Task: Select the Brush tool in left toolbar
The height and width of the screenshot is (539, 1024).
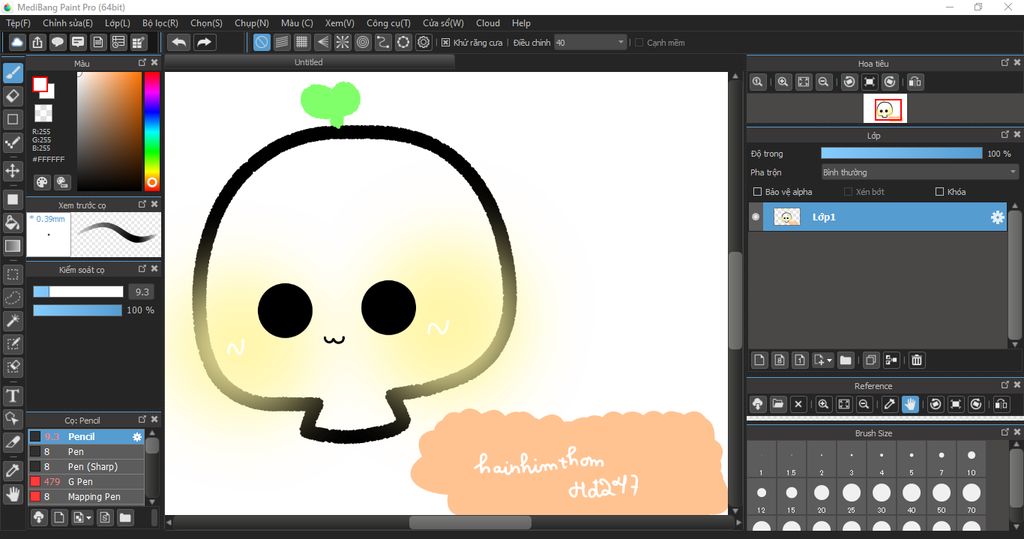Action: click(x=13, y=73)
